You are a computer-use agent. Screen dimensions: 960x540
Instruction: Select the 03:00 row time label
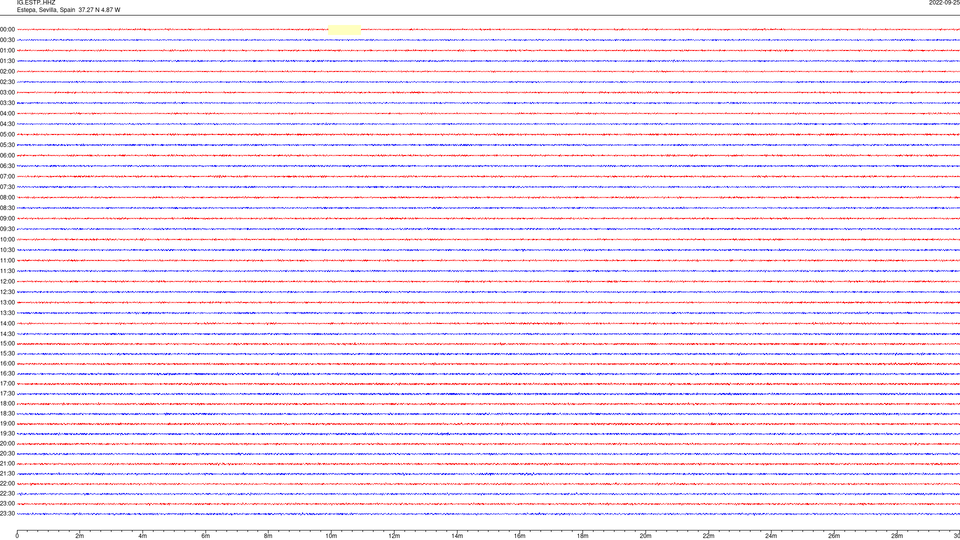point(7,93)
